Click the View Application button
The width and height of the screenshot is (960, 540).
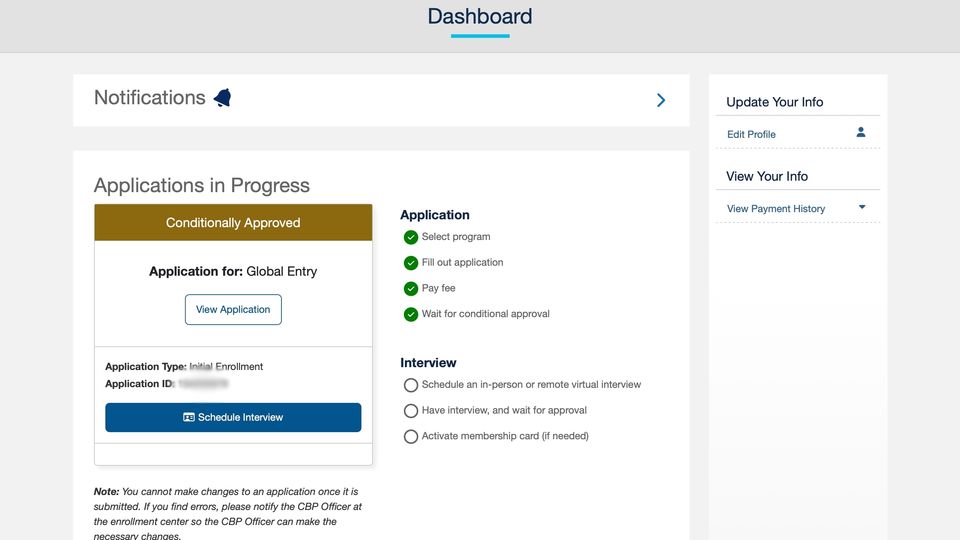[x=233, y=309]
